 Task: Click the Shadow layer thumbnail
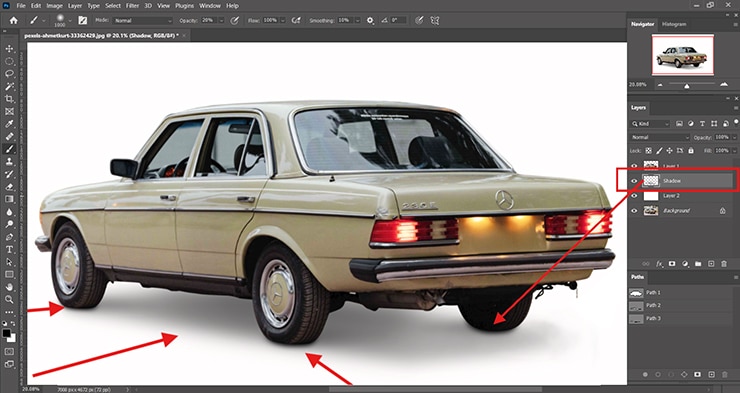click(x=651, y=181)
